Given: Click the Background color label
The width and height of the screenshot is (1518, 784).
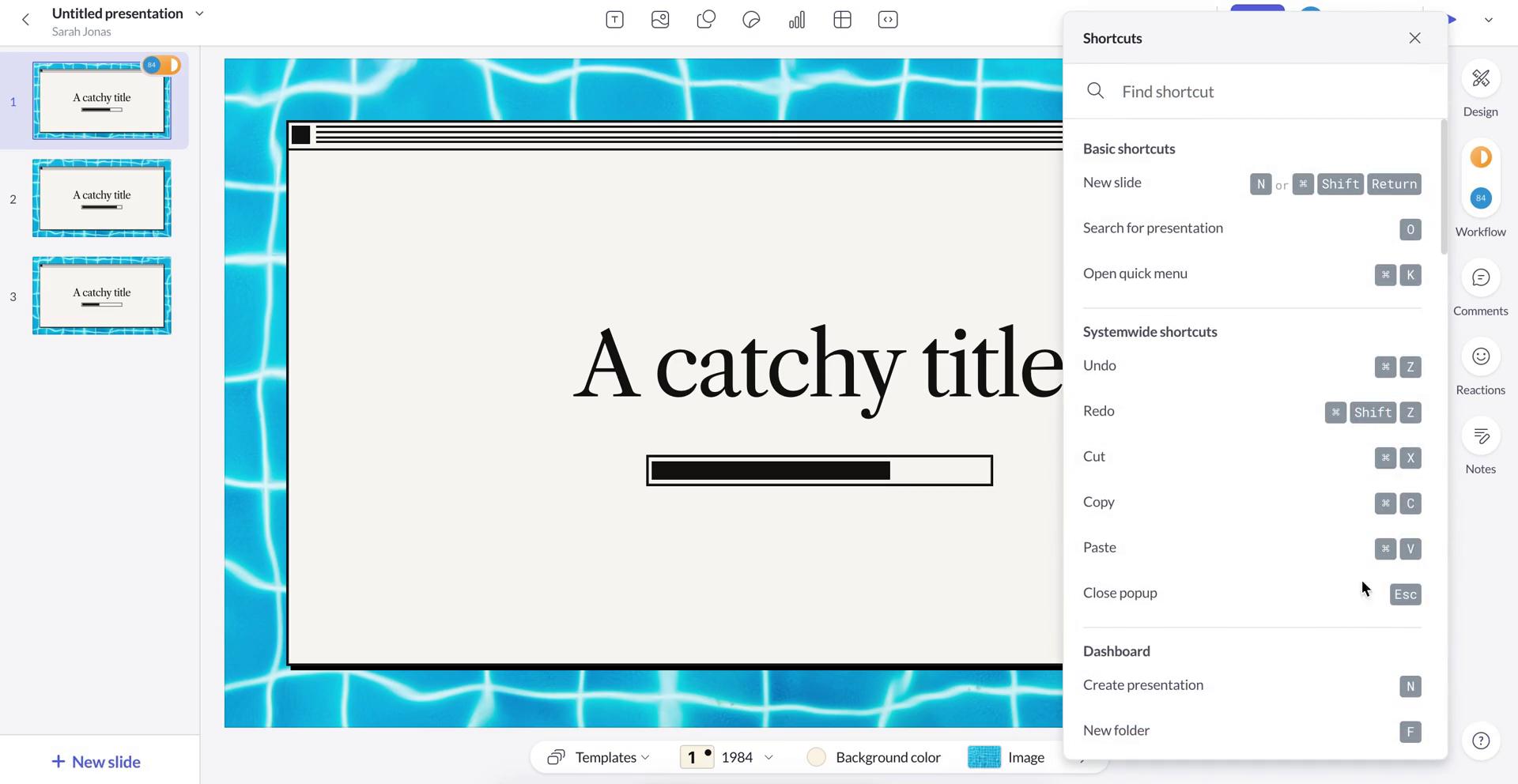Looking at the screenshot, I should click(x=888, y=757).
